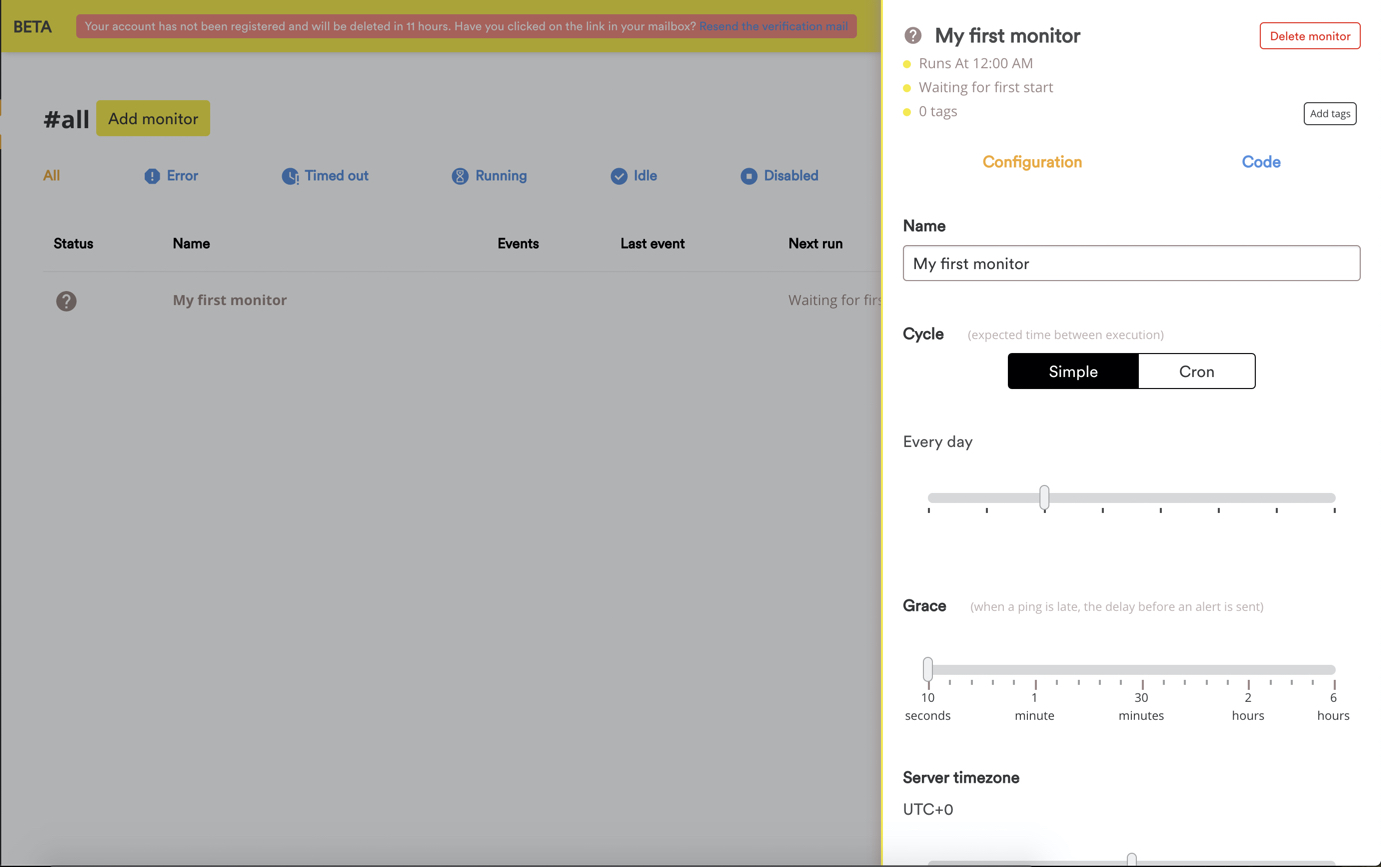
Task: Click the Idle checkmark icon
Action: point(619,176)
